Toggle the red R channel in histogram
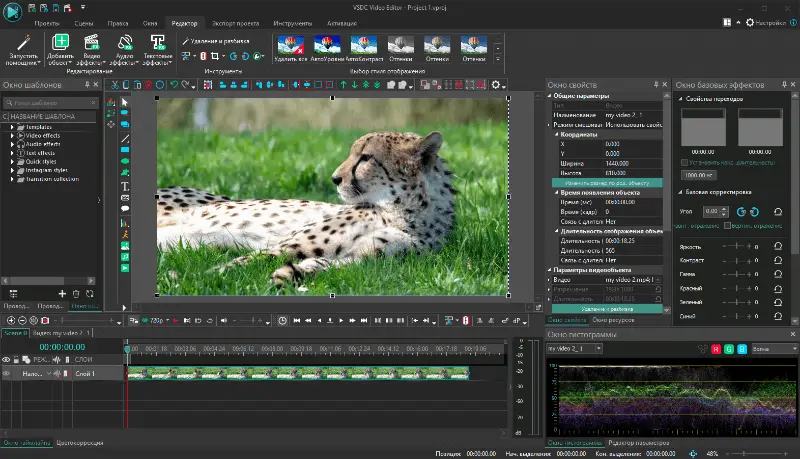This screenshot has height=459, width=800. tap(716, 349)
